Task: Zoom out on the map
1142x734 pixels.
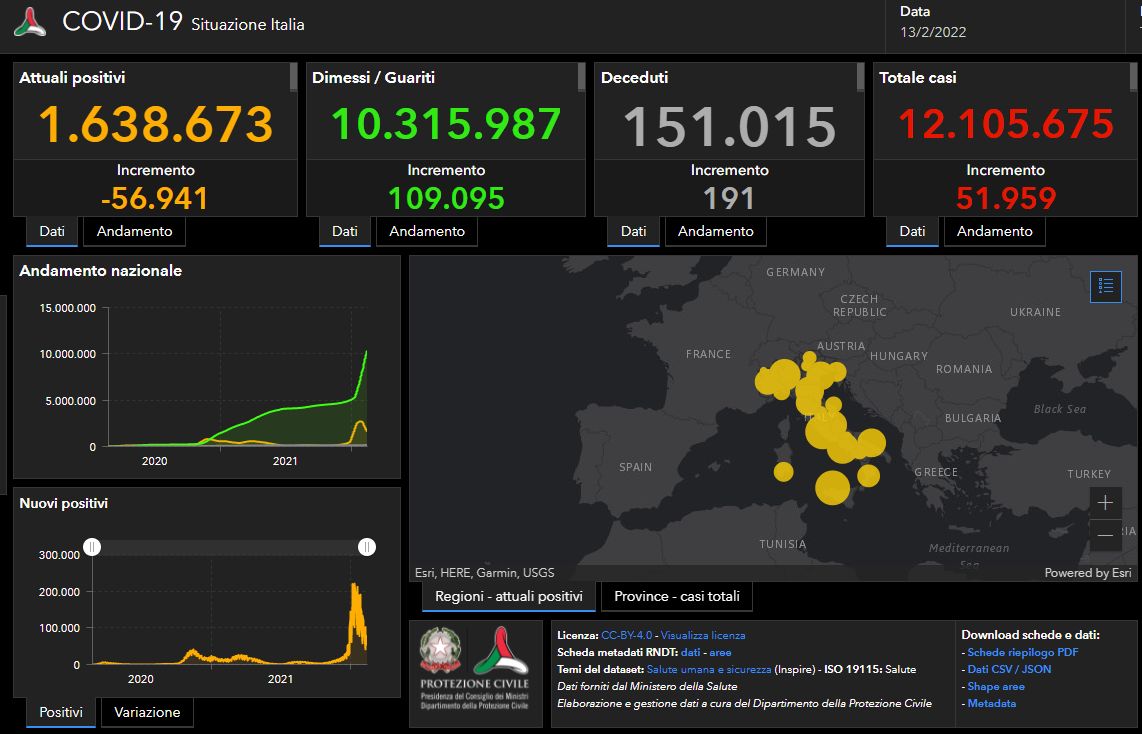Action: pyautogui.click(x=1105, y=536)
